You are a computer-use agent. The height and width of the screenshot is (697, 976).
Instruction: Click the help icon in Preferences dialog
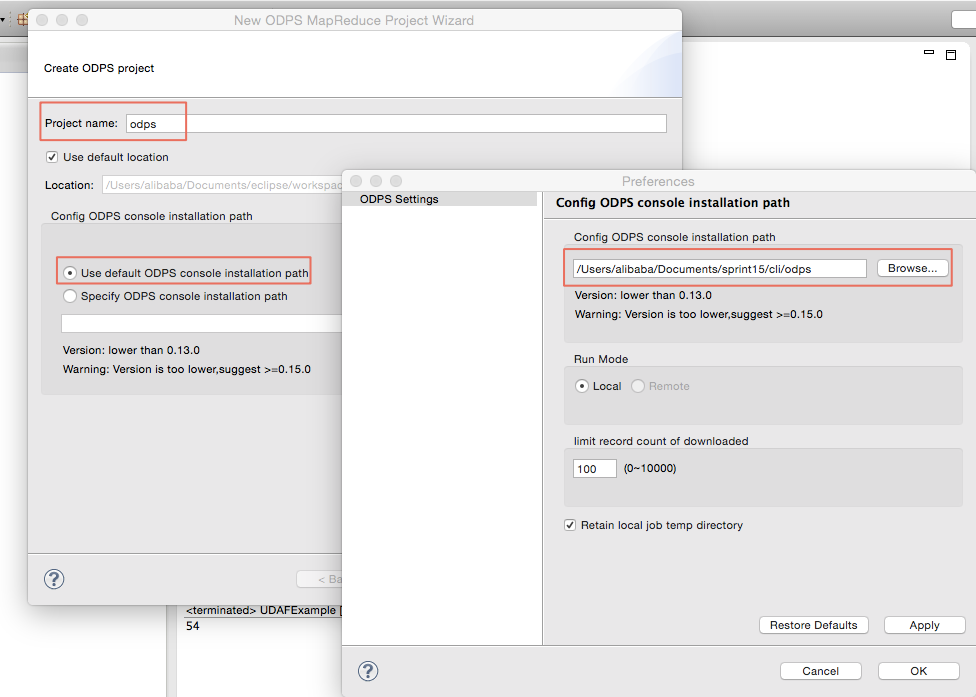[x=368, y=671]
